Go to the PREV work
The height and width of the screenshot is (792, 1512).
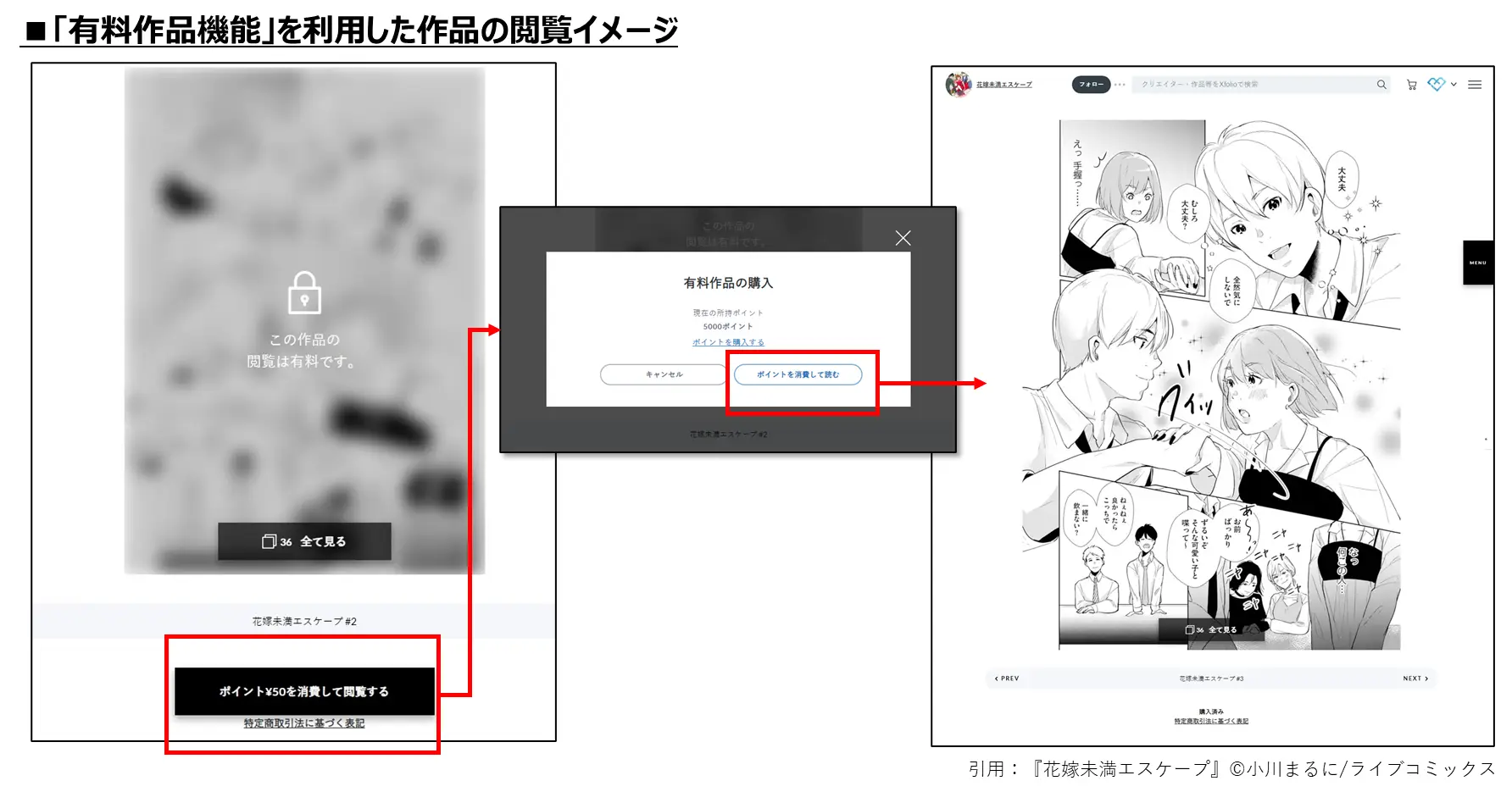coord(1007,678)
